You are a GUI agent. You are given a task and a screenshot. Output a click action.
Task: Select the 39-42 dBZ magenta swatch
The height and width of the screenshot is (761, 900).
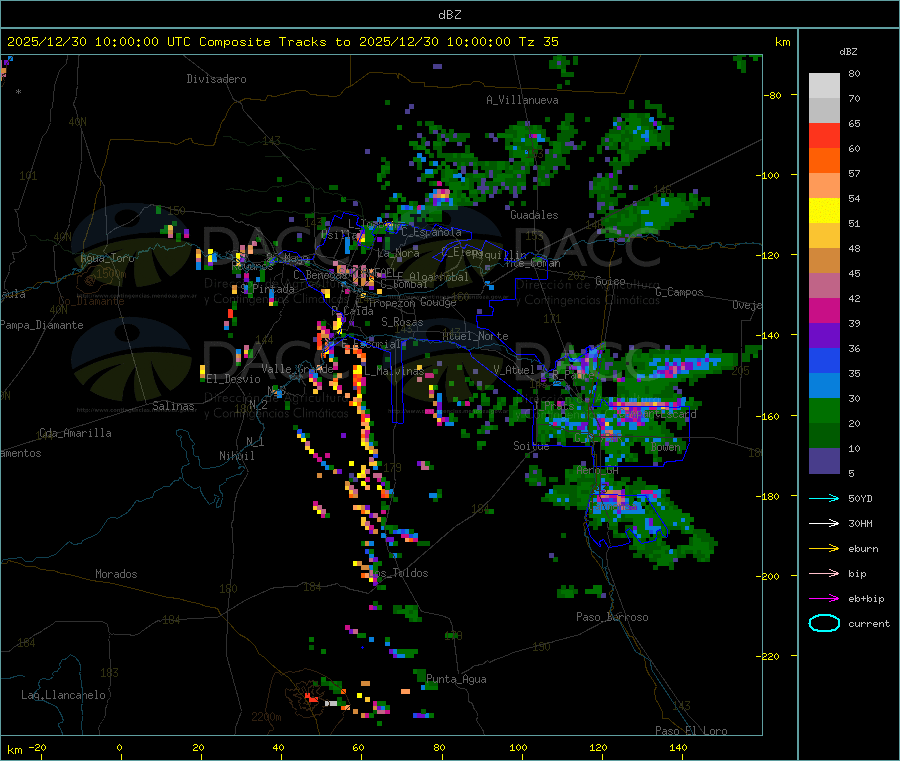[x=824, y=310]
